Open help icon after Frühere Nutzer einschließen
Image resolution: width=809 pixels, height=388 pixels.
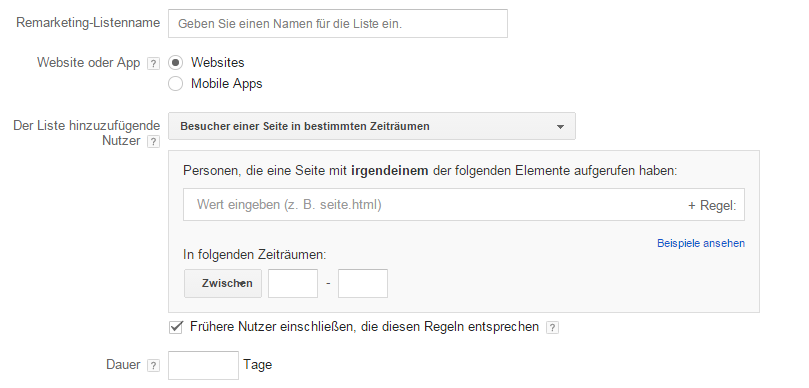552,327
